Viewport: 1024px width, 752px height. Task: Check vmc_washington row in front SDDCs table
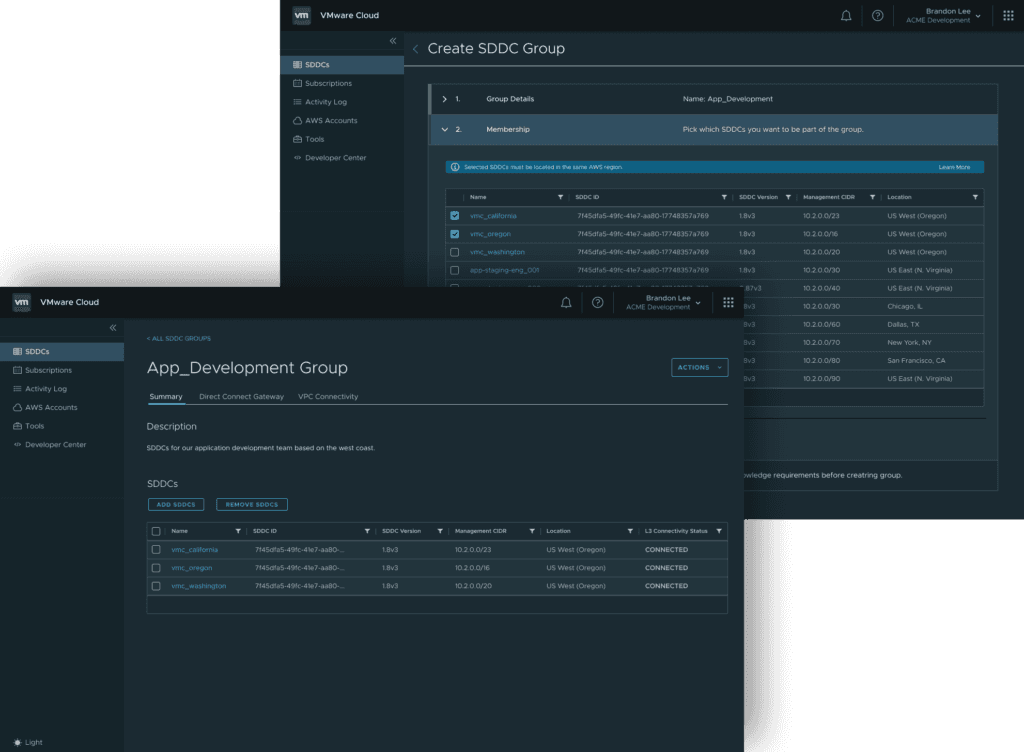156,586
